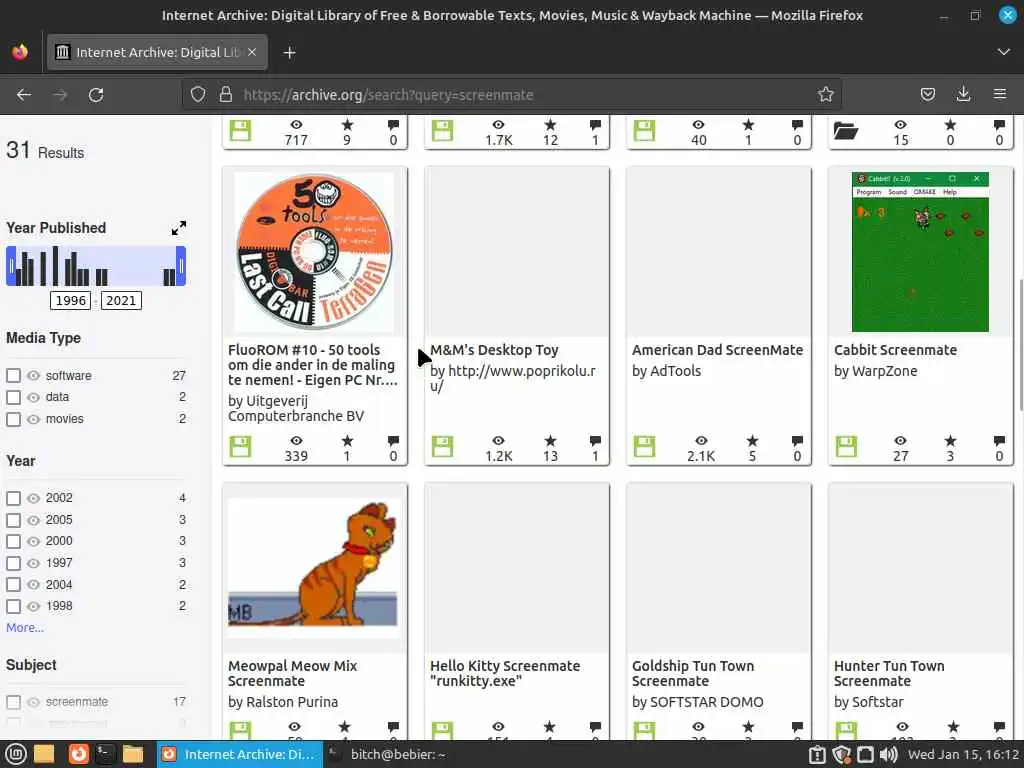Open FluoROM #10 - 50 tools item
The width and height of the screenshot is (1024, 768).
point(313,365)
